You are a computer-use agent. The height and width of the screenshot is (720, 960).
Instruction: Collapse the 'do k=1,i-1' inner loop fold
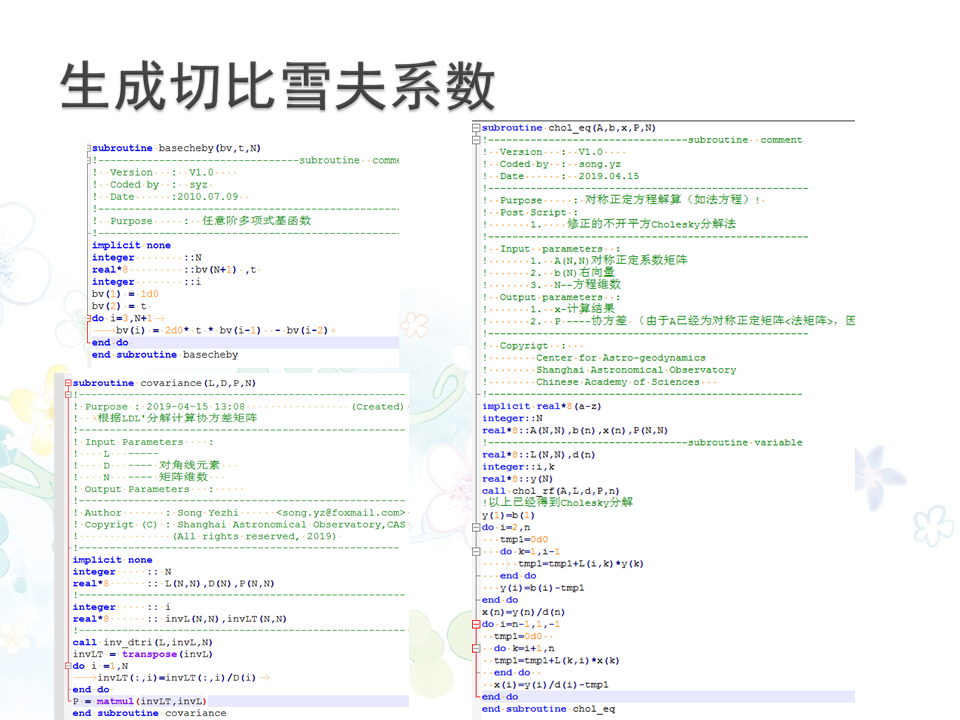476,552
